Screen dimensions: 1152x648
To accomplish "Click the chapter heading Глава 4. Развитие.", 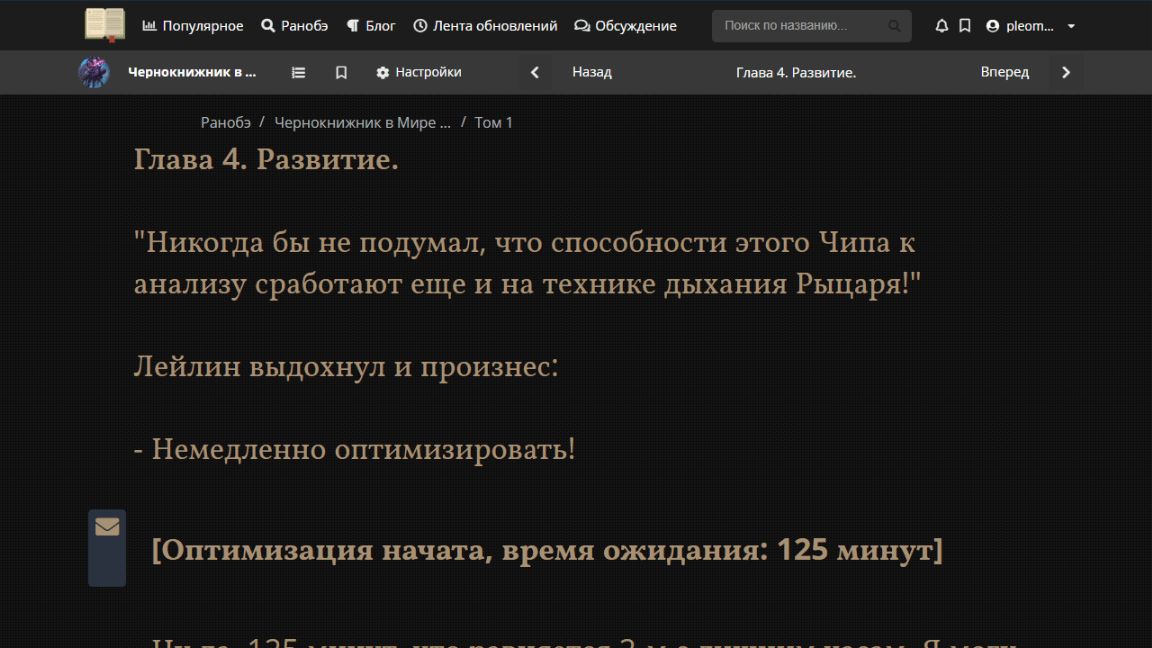I will click(x=266, y=159).
